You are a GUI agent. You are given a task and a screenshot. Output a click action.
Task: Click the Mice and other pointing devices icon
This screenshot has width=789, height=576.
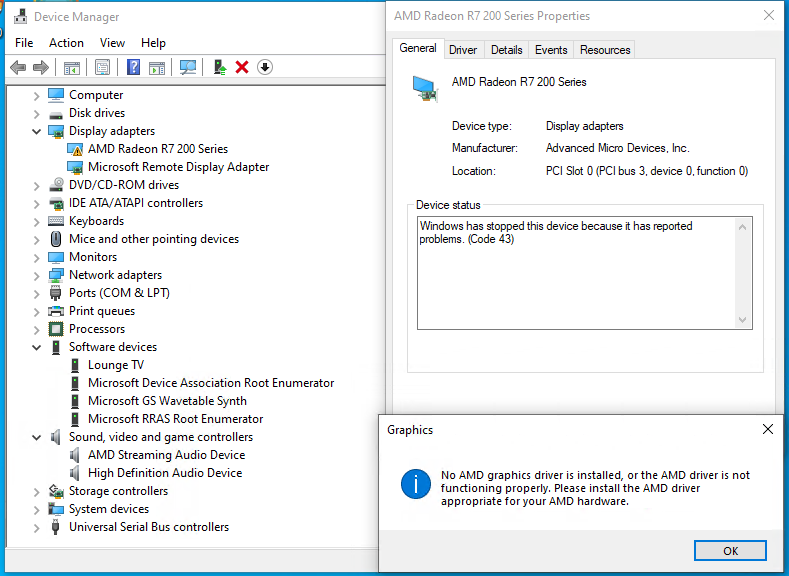pyautogui.click(x=56, y=239)
